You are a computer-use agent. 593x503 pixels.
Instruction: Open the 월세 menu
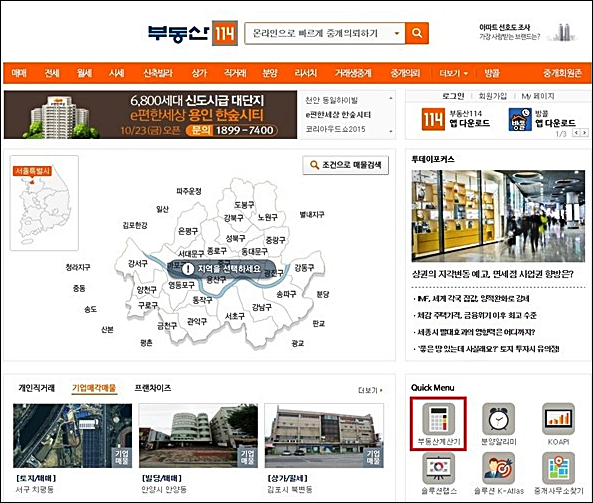click(x=84, y=73)
